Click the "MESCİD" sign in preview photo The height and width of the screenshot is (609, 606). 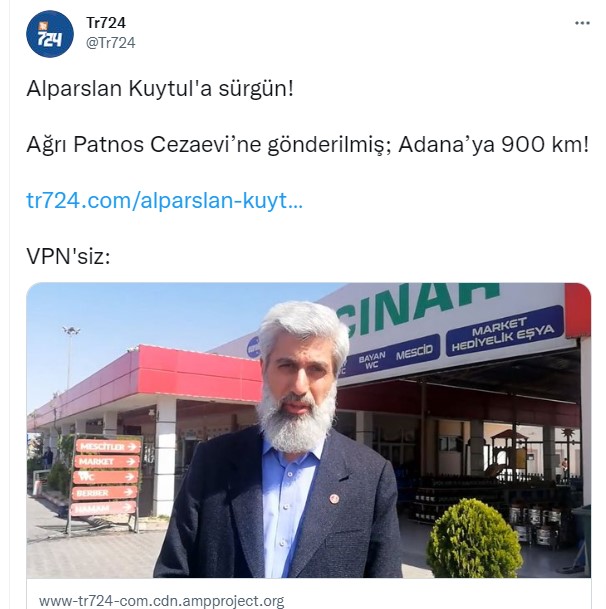click(414, 351)
